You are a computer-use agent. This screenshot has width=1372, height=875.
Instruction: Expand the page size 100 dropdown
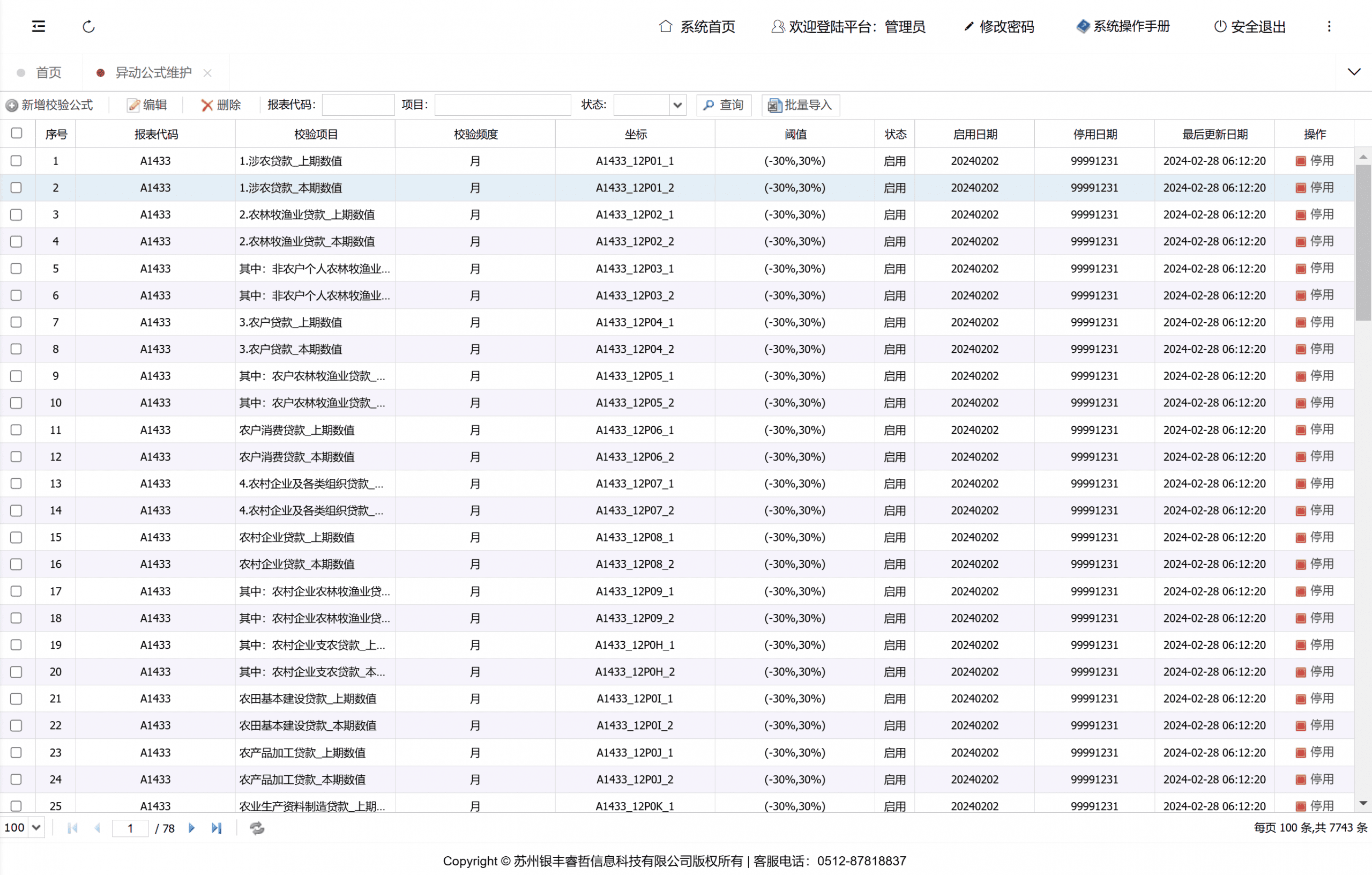[36, 828]
